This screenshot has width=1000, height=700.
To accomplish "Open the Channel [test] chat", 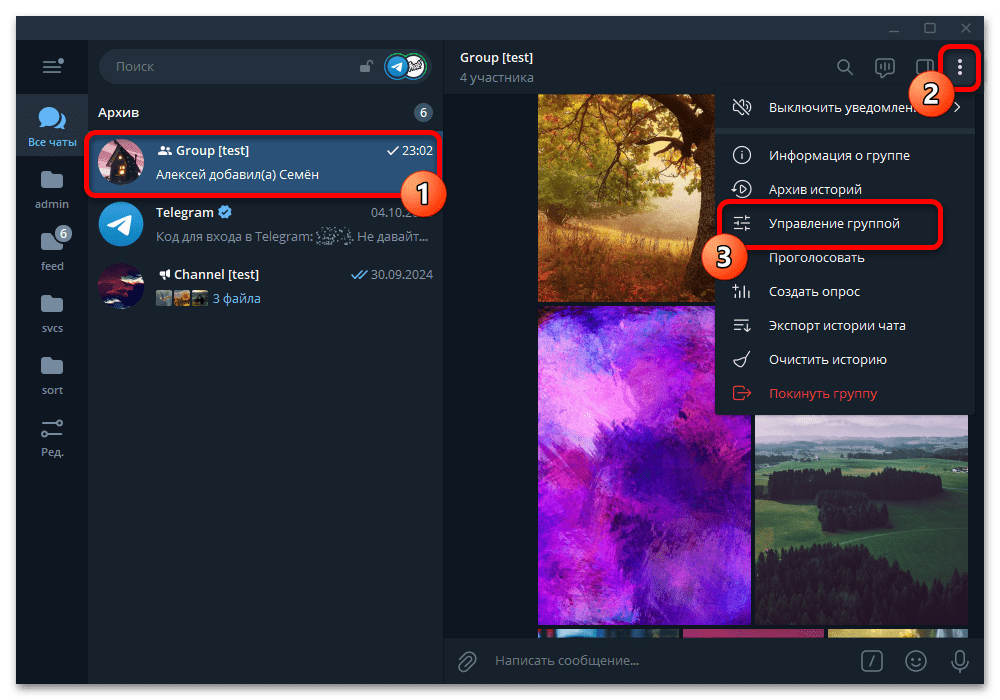I will pos(265,286).
